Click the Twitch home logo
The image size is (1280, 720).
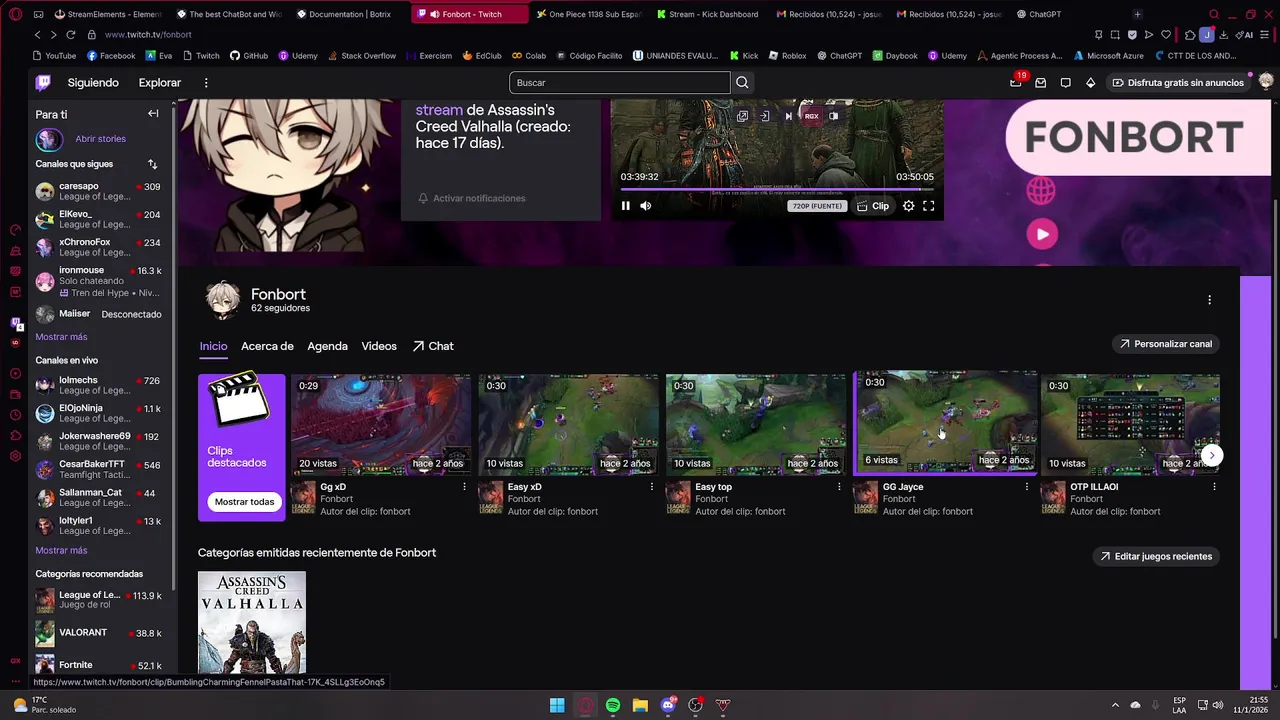[43, 83]
